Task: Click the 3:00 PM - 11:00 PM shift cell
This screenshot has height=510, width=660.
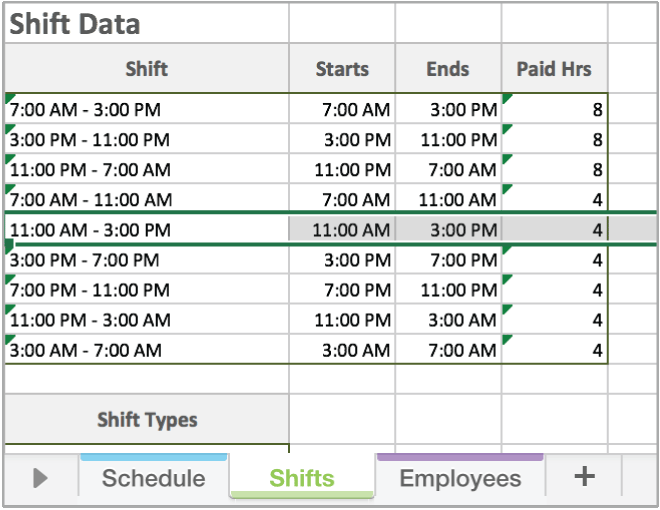Action: (x=146, y=140)
